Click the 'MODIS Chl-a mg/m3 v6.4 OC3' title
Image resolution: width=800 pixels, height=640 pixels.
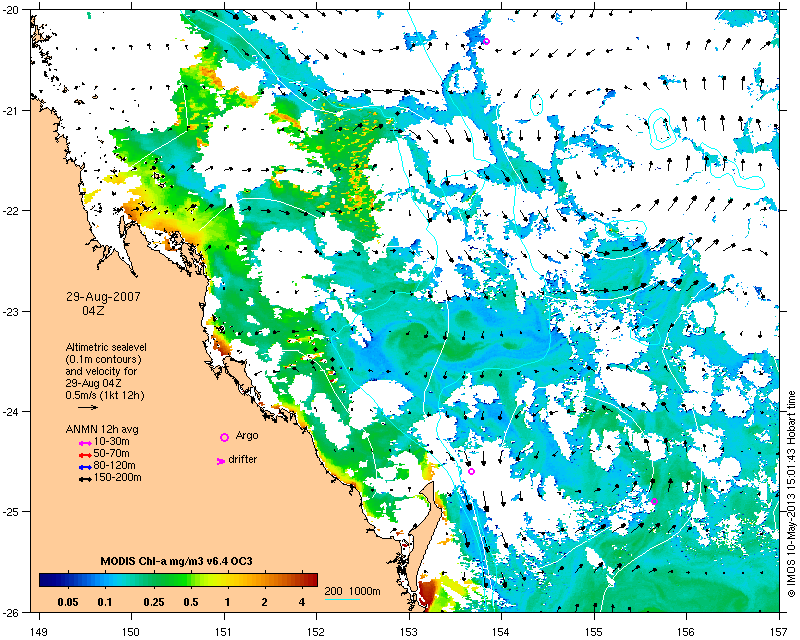[177, 561]
